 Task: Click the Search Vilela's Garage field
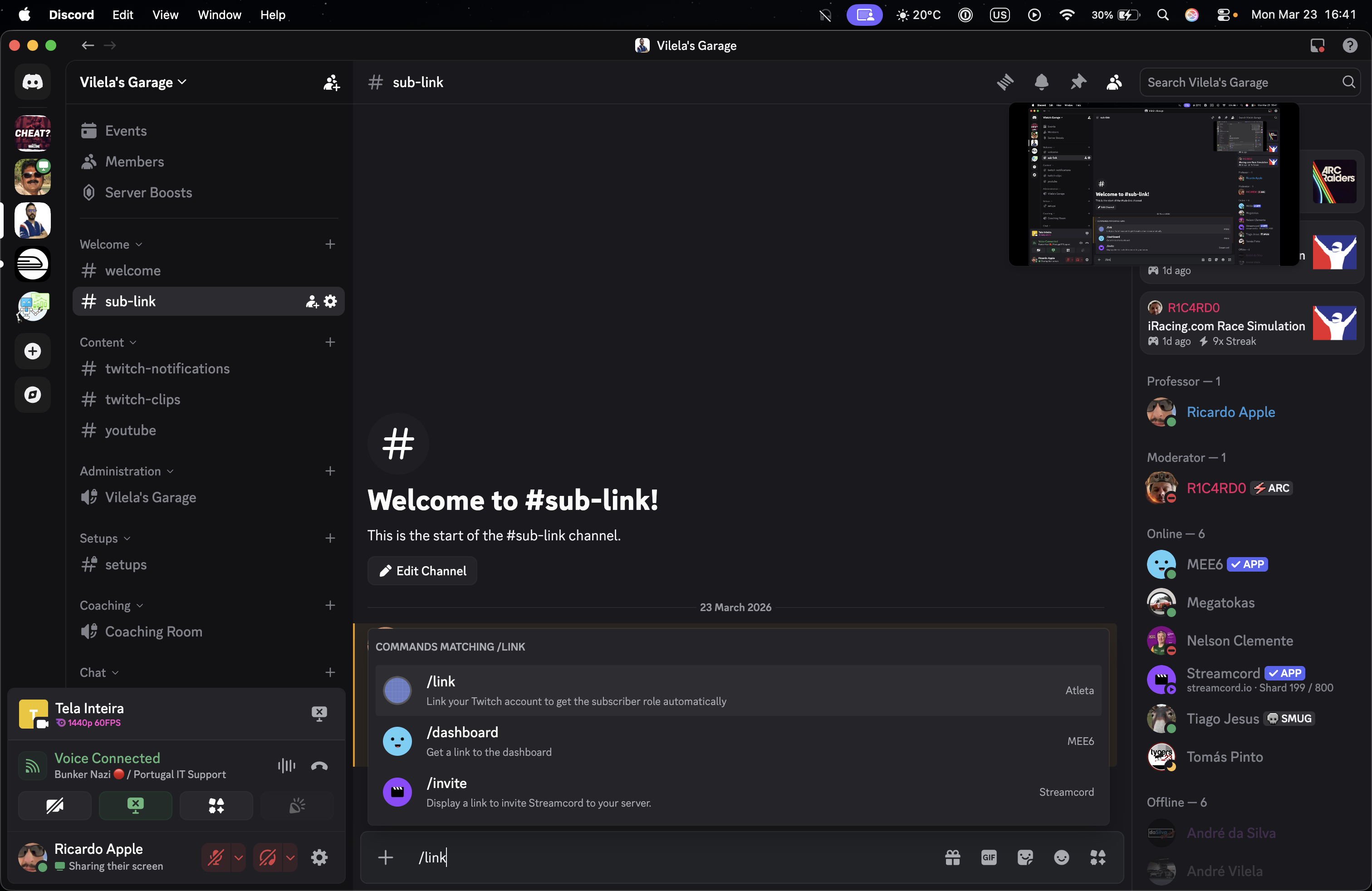(x=1240, y=83)
